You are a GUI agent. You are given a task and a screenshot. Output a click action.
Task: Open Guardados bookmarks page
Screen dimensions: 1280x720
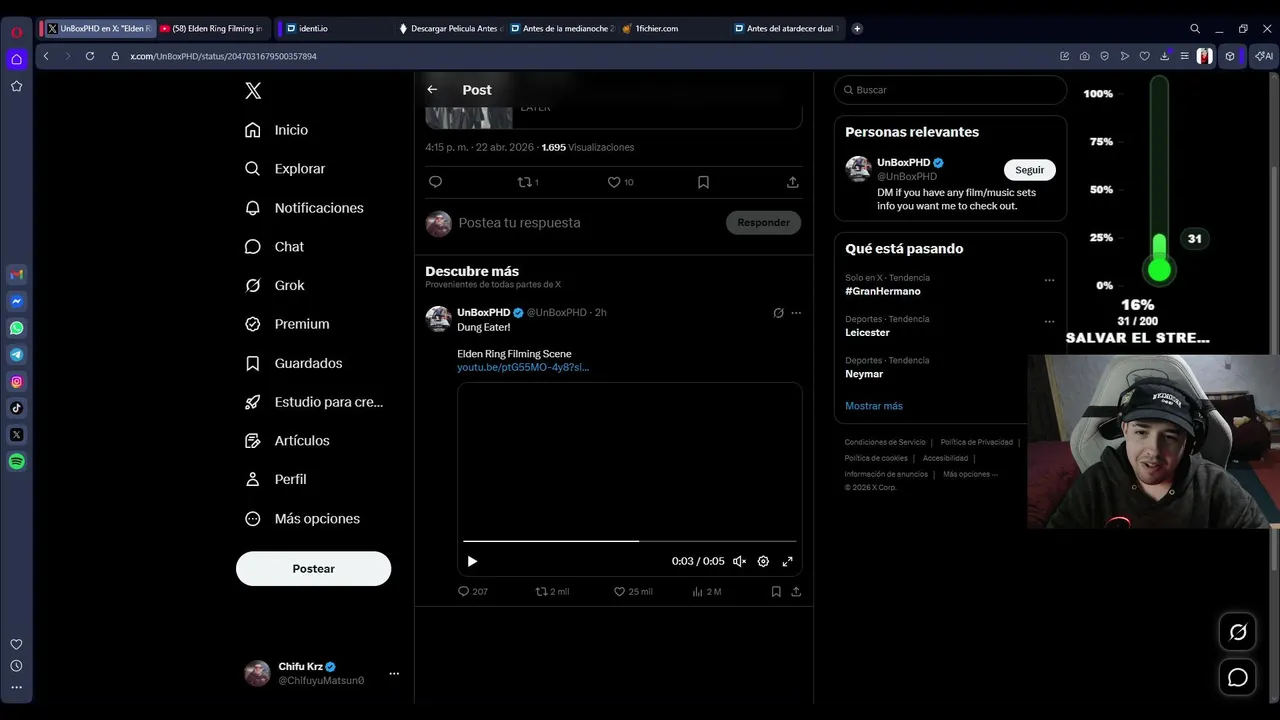(x=294, y=363)
